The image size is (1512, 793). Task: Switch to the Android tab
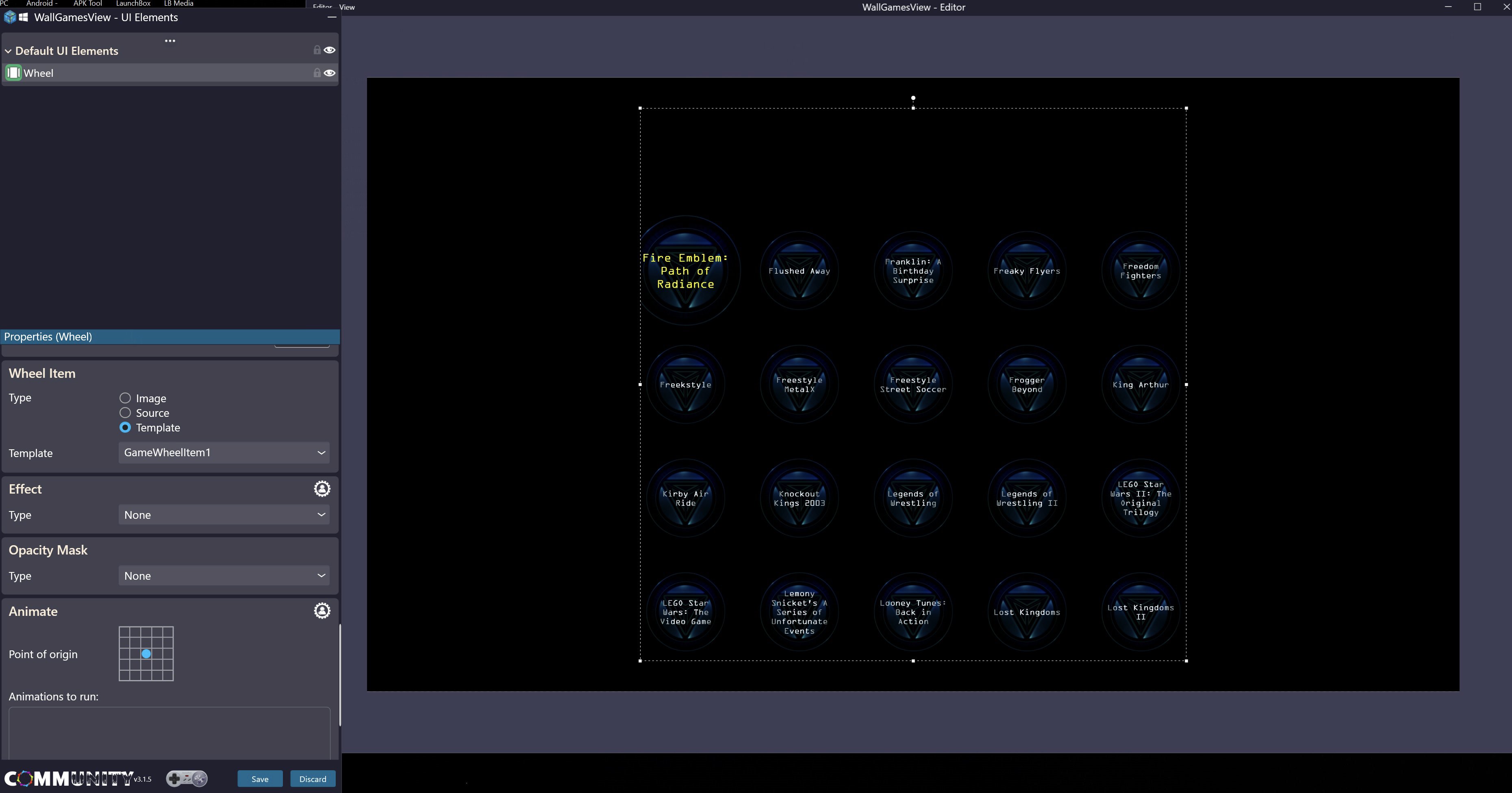coord(41,4)
